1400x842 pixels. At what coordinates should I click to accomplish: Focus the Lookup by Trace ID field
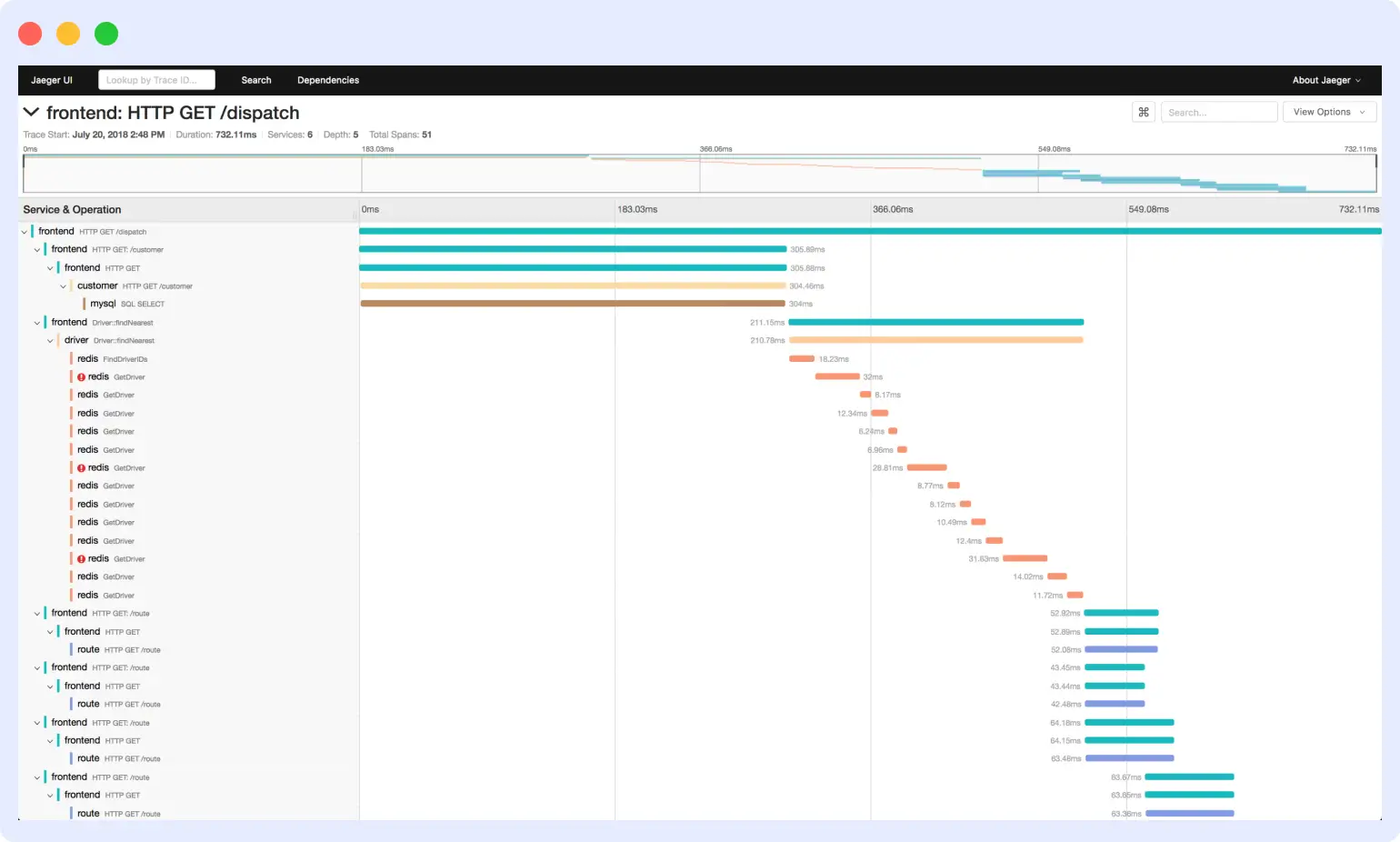(x=156, y=80)
